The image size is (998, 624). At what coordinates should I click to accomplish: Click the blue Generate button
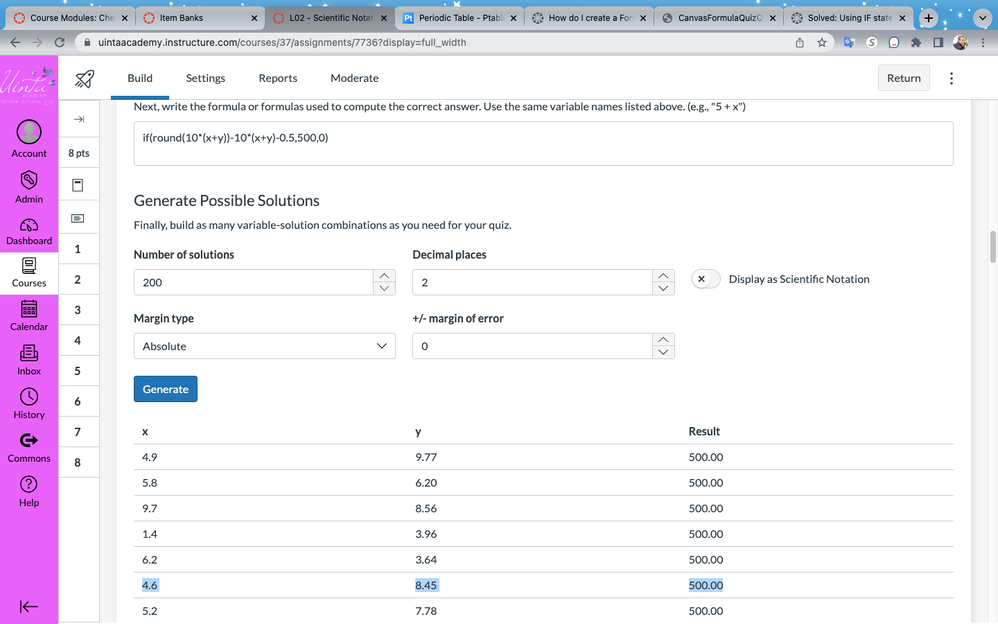165,389
